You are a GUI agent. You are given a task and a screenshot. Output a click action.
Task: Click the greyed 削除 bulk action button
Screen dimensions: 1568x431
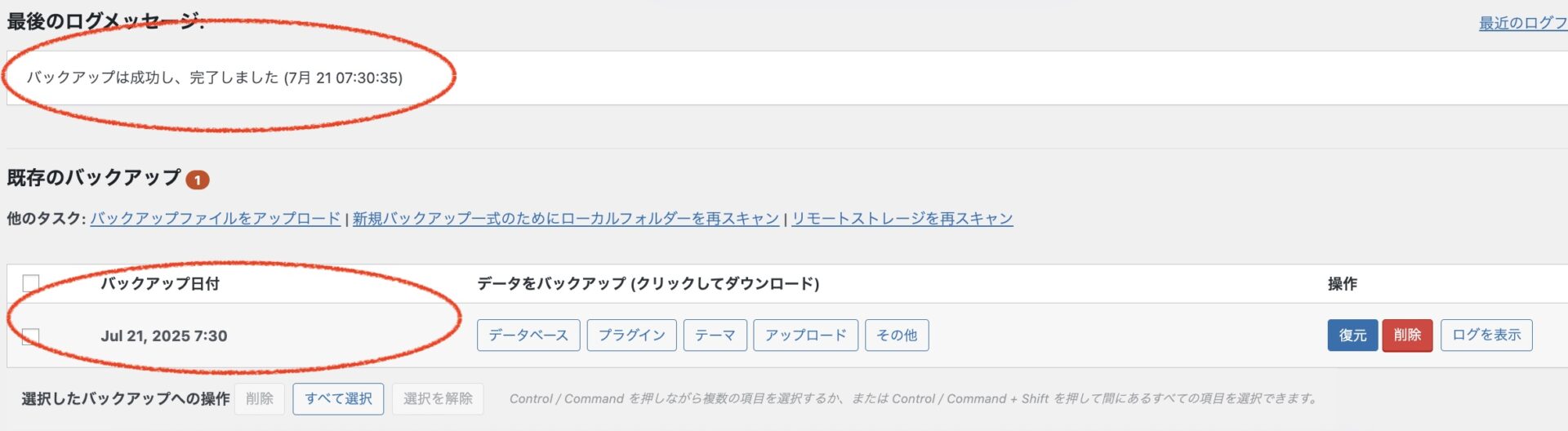(260, 399)
